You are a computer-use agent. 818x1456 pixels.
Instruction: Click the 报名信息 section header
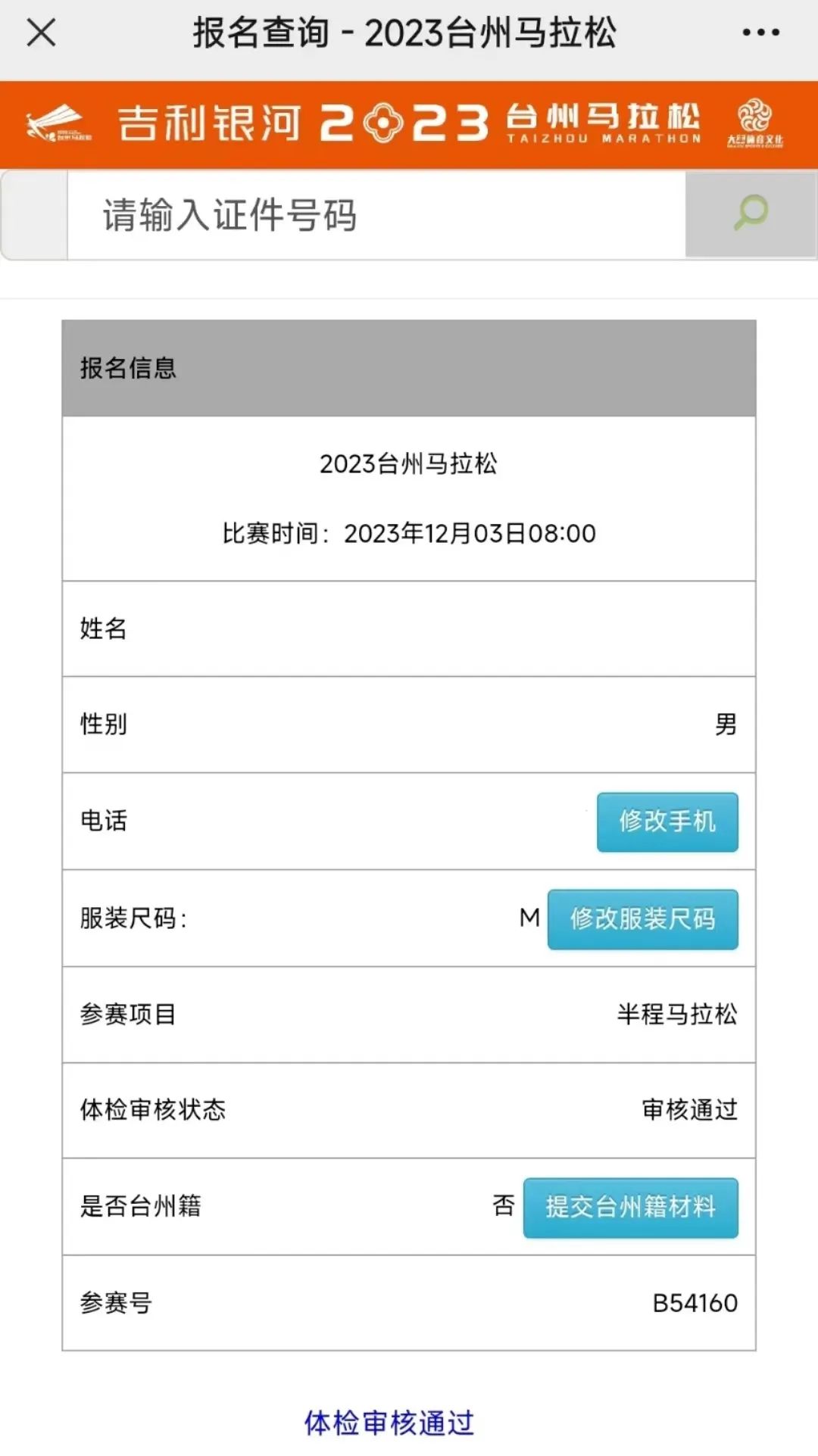tap(129, 368)
